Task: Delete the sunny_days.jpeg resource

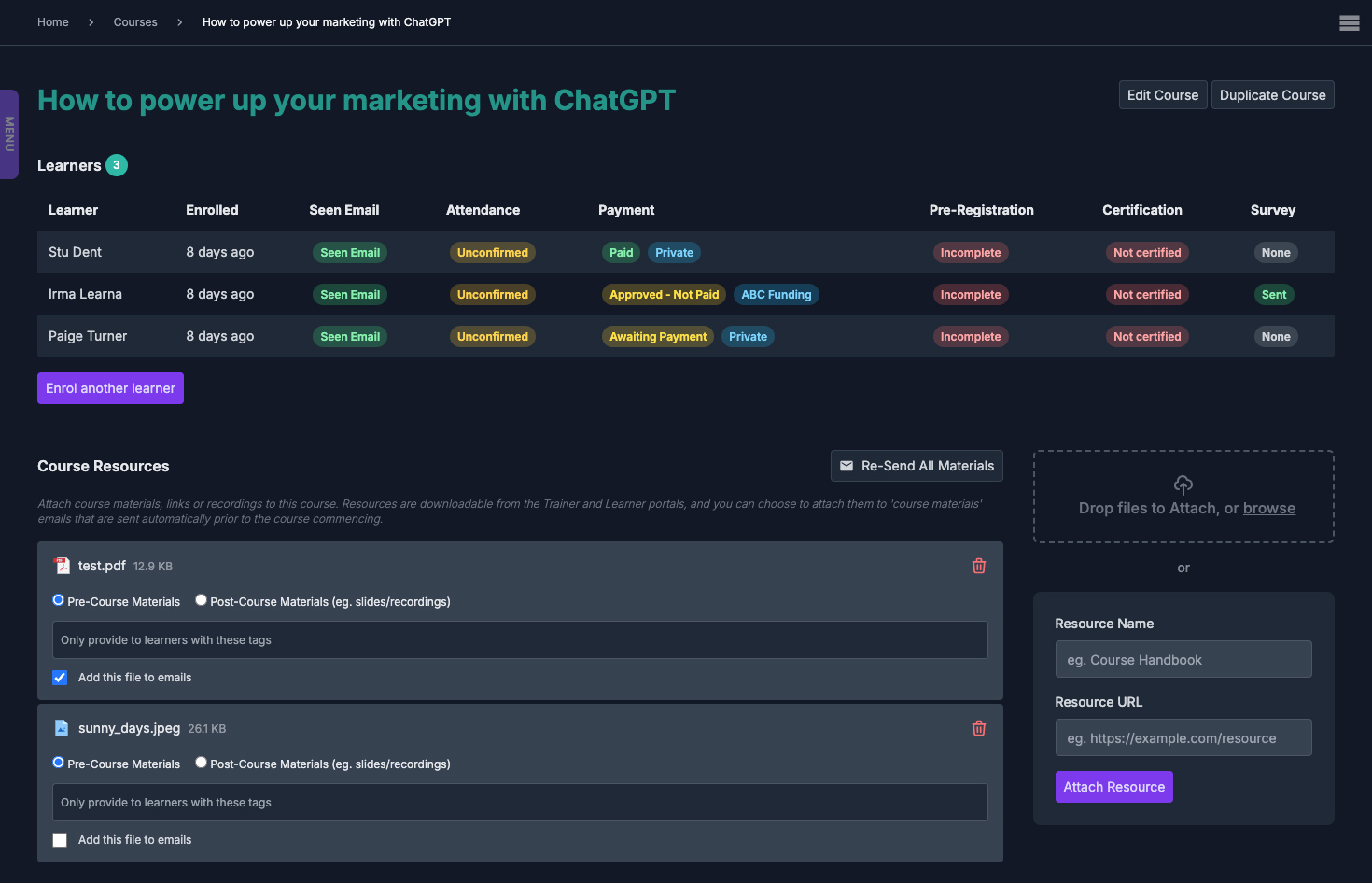Action: [x=978, y=728]
